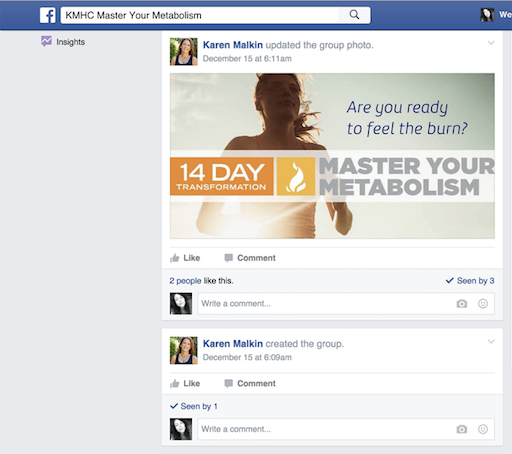Like the updated group photo post
512x454 pixels.
[185, 258]
